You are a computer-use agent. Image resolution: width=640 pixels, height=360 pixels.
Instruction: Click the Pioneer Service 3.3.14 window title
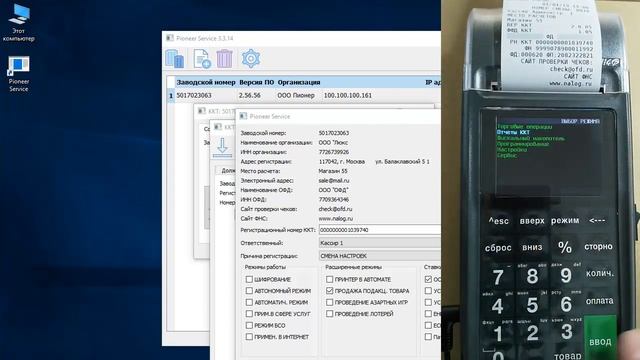pos(204,38)
